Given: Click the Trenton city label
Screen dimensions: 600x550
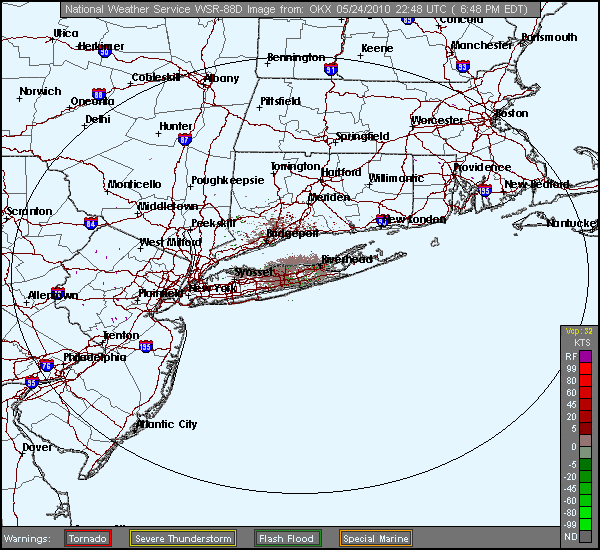Looking at the screenshot, I should click(x=121, y=335).
